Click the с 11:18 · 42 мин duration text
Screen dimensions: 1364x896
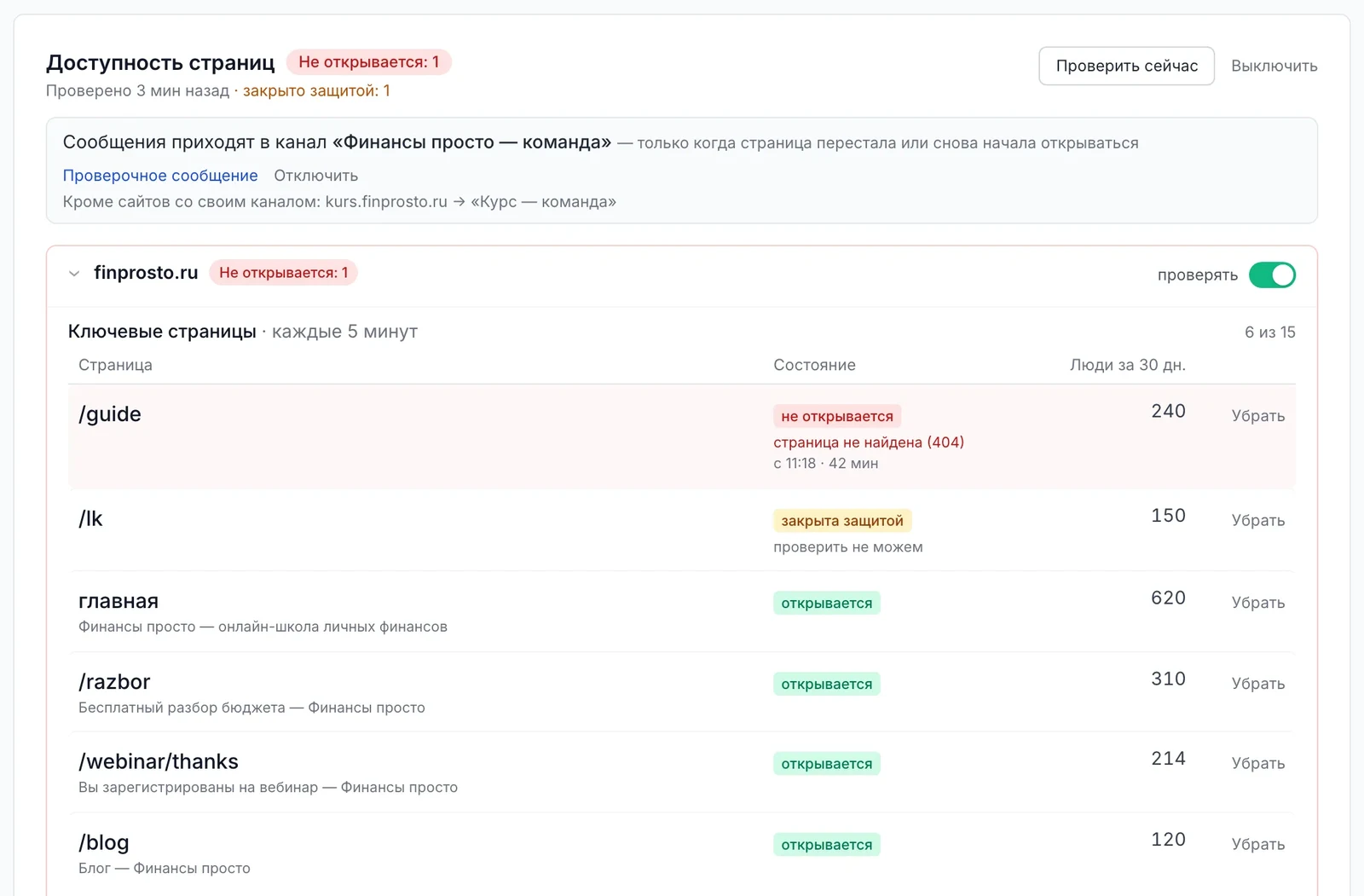click(825, 464)
